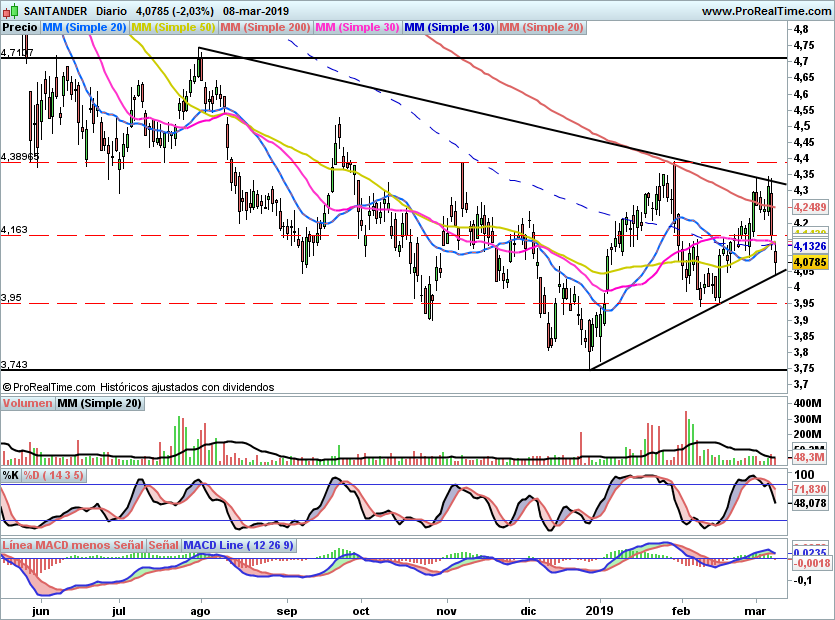This screenshot has width=835, height=620.
Task: Click the red 4,2489 moving average tag
Action: pyautogui.click(x=810, y=207)
